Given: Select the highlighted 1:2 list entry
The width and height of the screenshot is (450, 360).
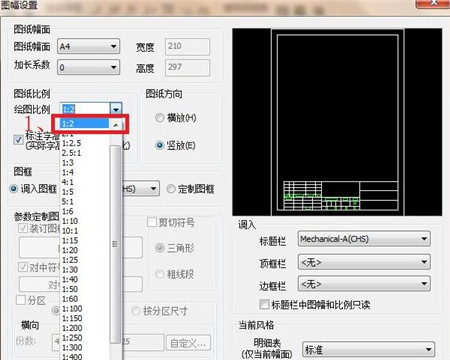Looking at the screenshot, I should [85, 124].
